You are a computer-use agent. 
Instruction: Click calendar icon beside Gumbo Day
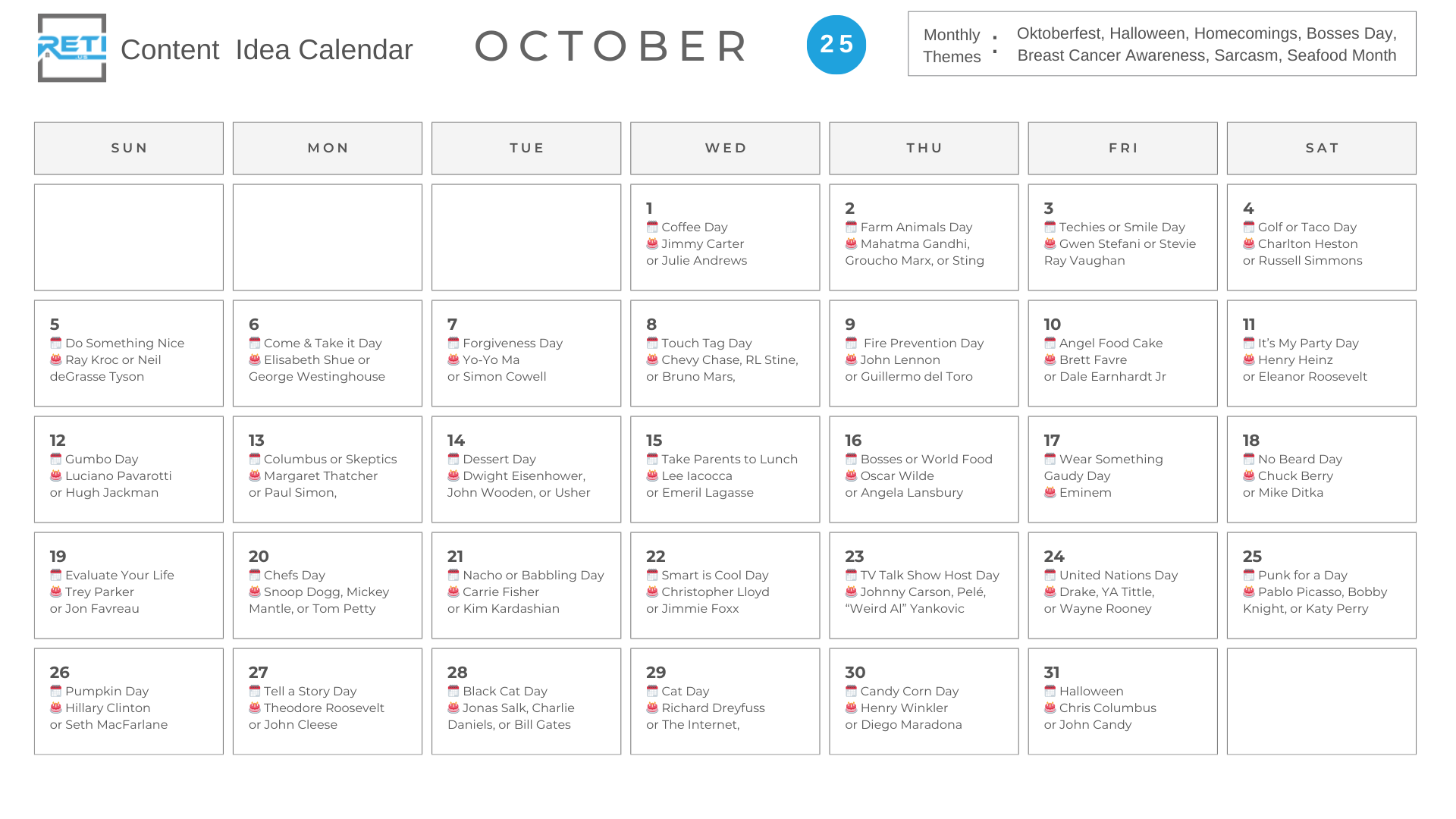(55, 459)
